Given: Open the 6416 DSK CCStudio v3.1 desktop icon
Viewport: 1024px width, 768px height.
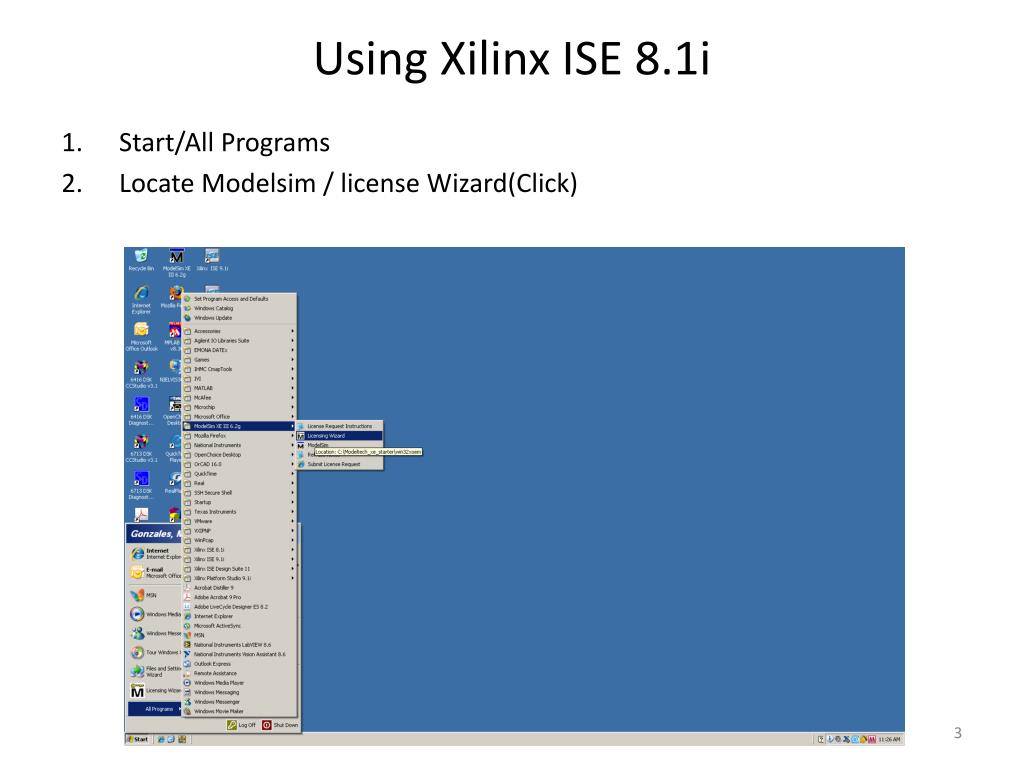Looking at the screenshot, I should click(141, 374).
